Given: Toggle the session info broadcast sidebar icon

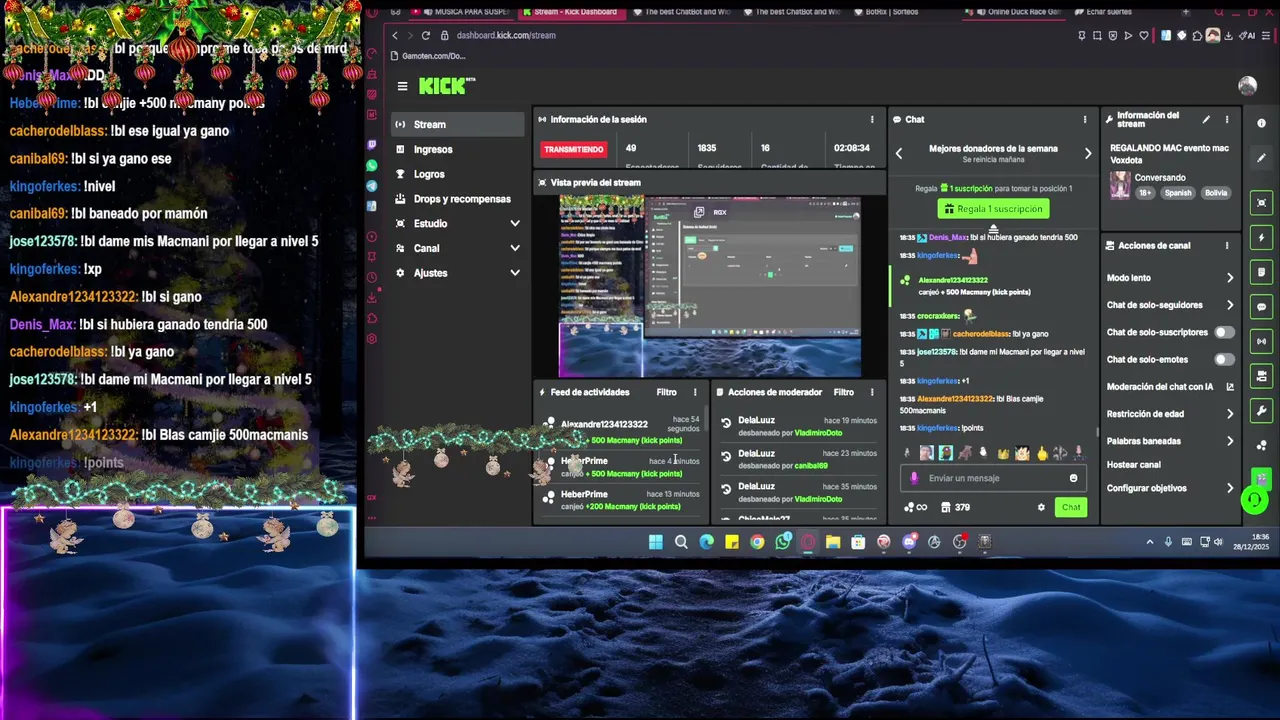Looking at the screenshot, I should [x=1261, y=341].
